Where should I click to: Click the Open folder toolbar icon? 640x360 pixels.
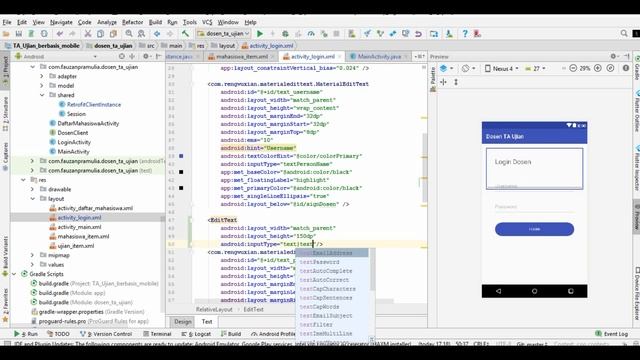pos(6,34)
